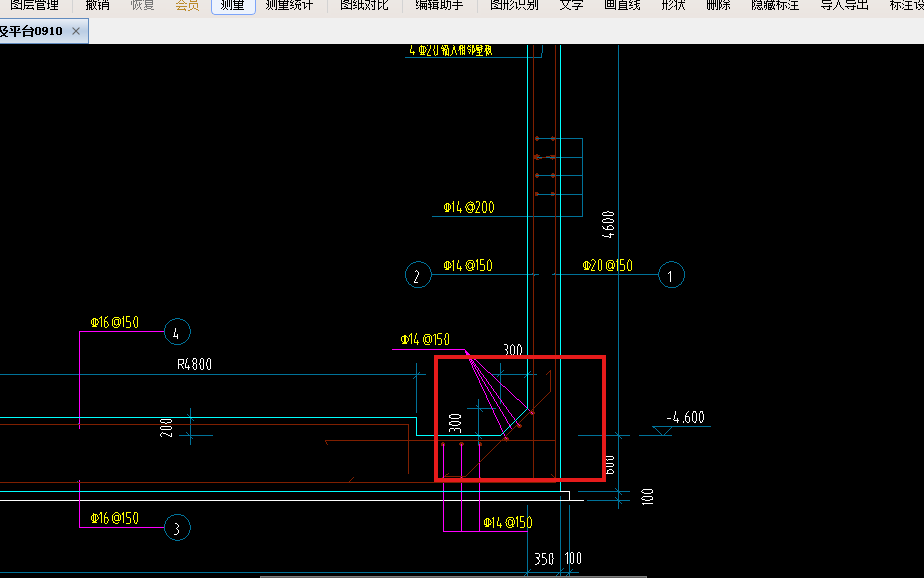The height and width of the screenshot is (578, 924).
Task: Select the Φ20@150 label beside marker 1
Action: 608,266
